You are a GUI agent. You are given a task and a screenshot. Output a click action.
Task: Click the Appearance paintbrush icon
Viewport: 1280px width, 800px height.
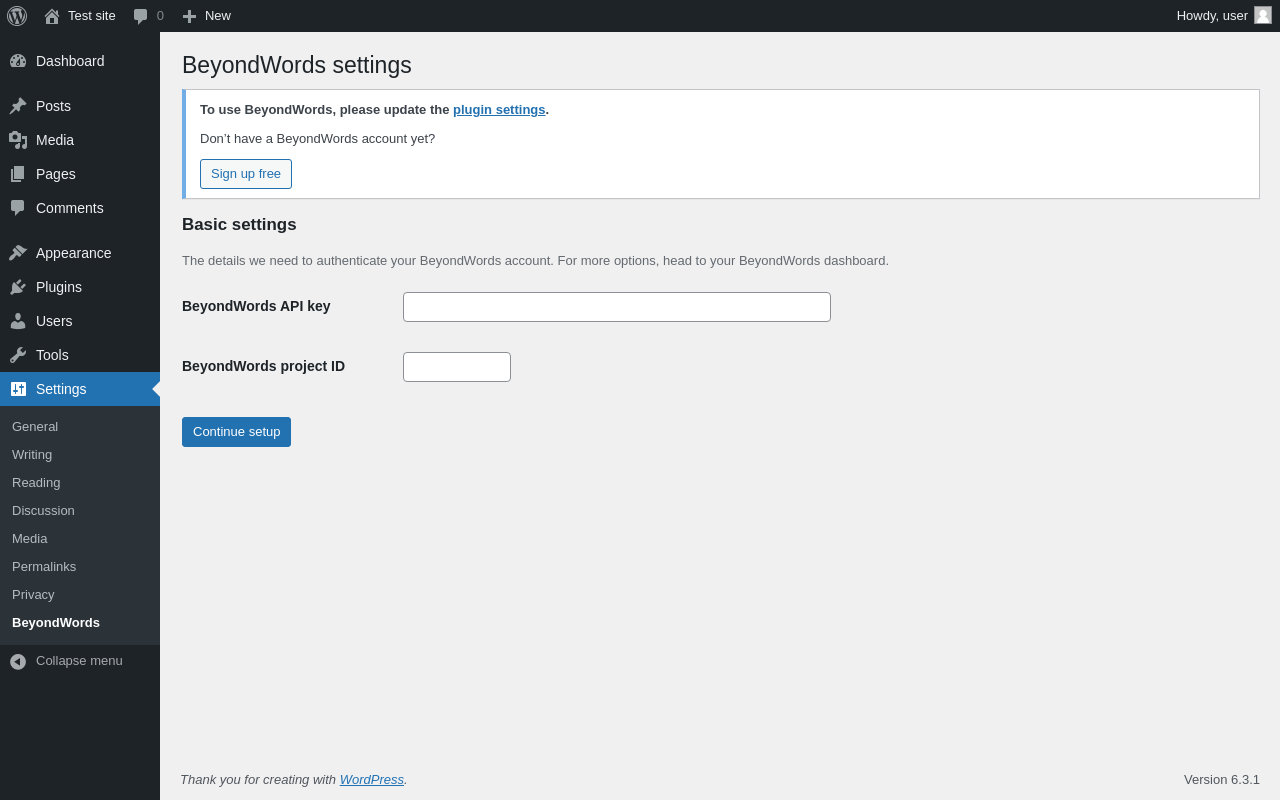[18, 253]
